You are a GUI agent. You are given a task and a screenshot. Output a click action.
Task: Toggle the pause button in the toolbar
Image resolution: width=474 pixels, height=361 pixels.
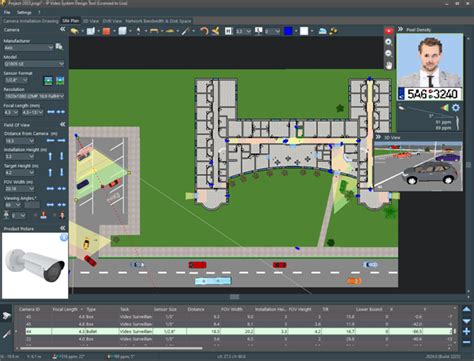(228, 31)
